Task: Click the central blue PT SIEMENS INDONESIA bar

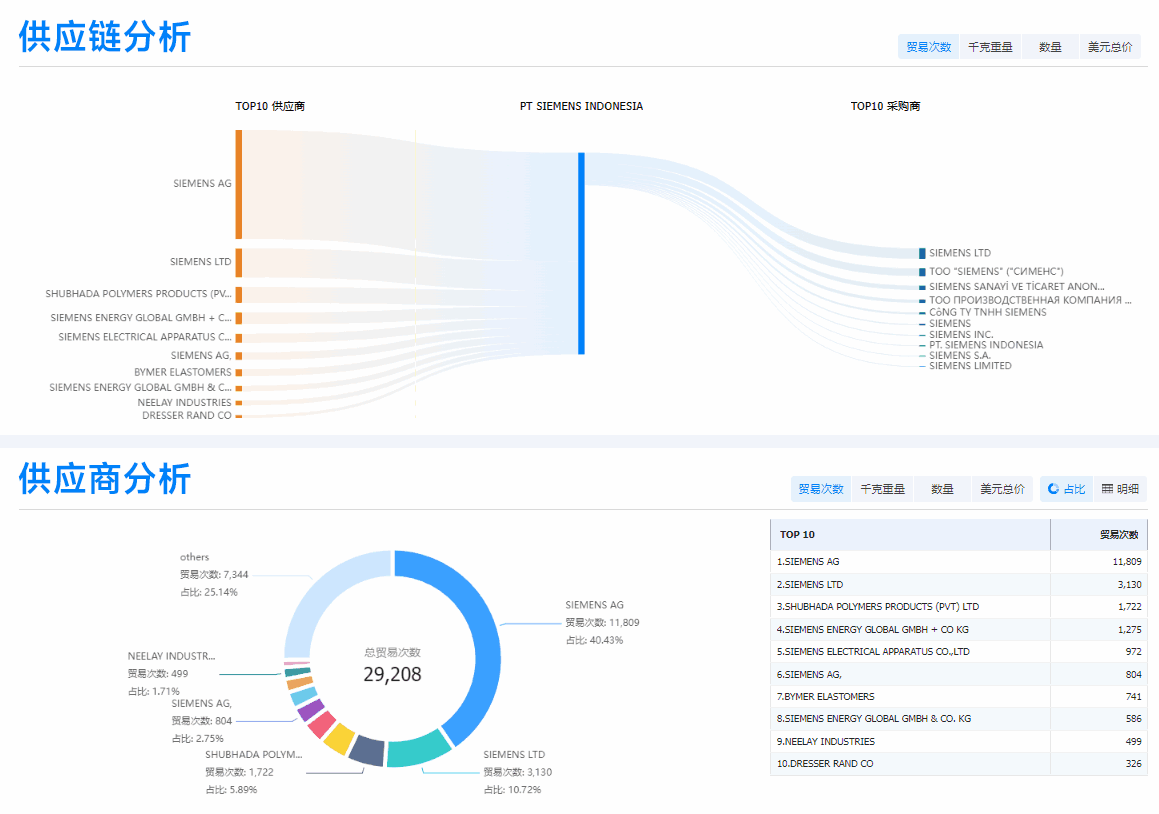Action: 581,253
